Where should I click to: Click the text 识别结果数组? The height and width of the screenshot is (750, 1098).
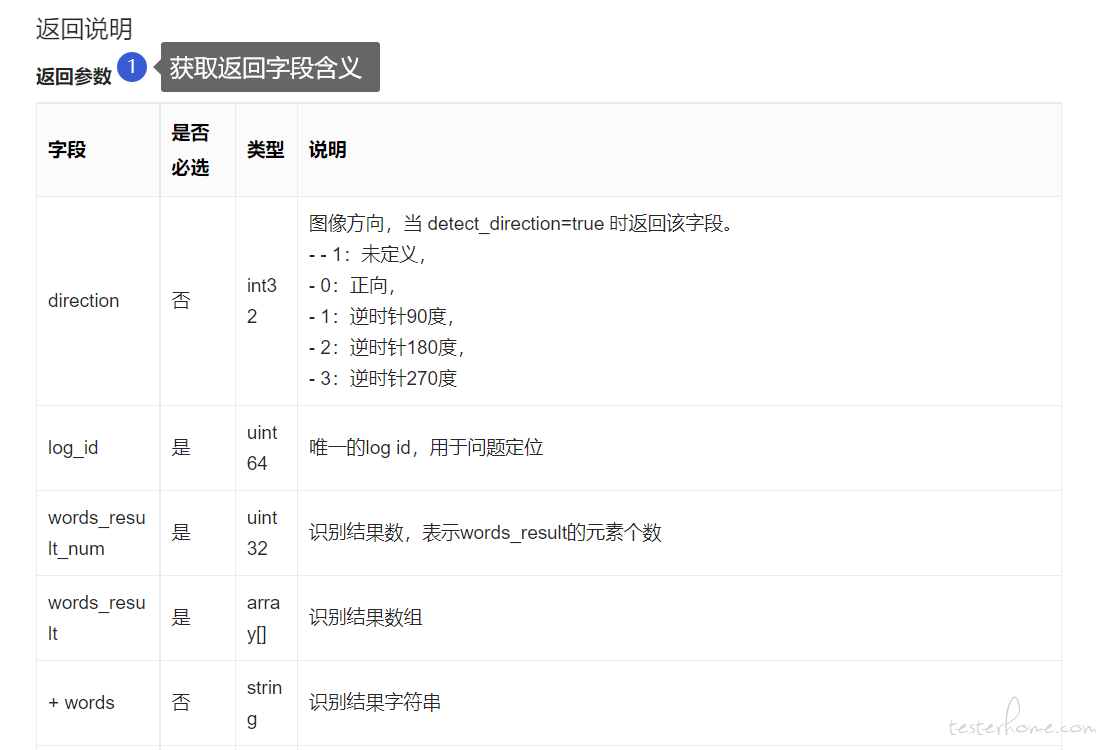click(366, 618)
